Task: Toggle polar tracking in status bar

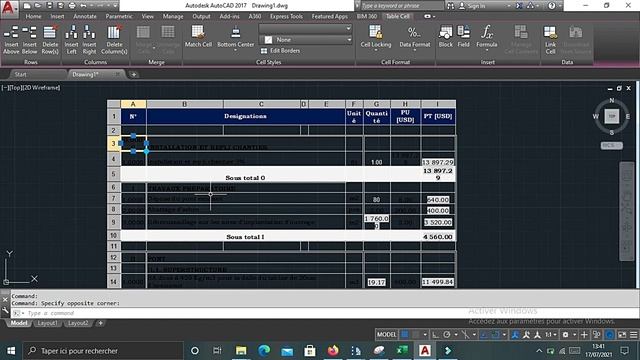Action: (447, 335)
